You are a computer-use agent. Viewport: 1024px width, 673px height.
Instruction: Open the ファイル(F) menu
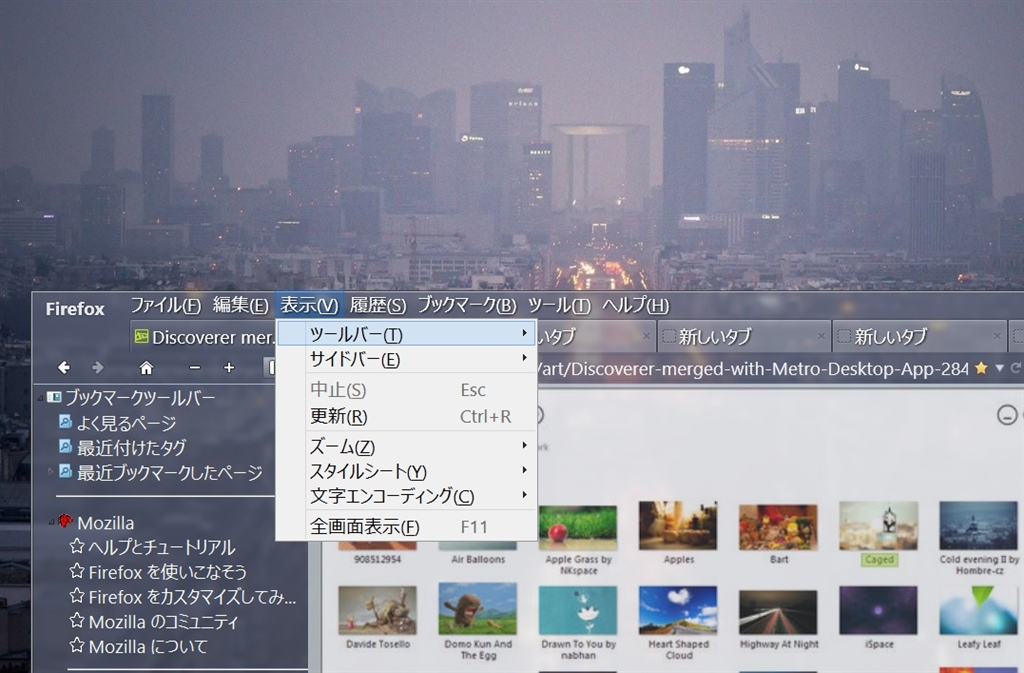pos(166,305)
